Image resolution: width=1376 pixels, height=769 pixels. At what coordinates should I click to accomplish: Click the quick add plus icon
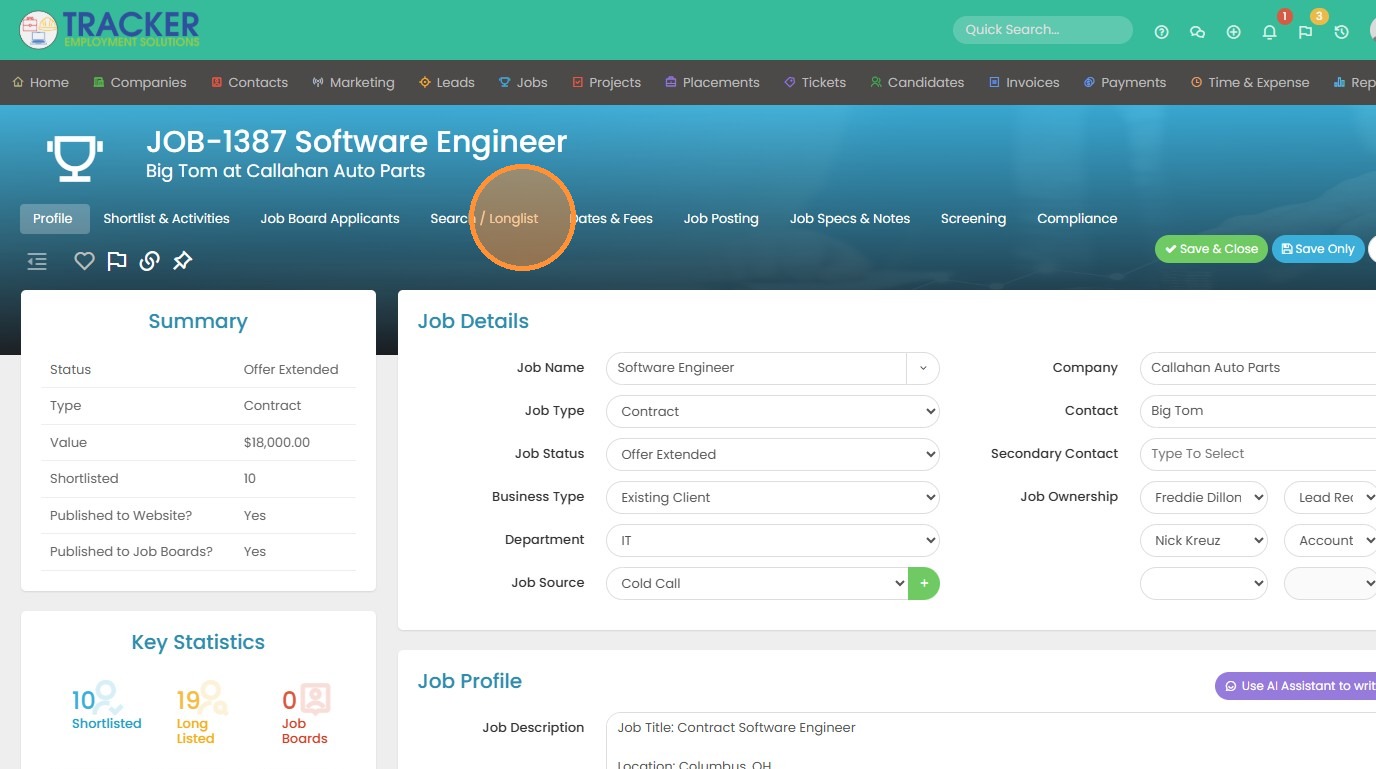tap(1233, 32)
